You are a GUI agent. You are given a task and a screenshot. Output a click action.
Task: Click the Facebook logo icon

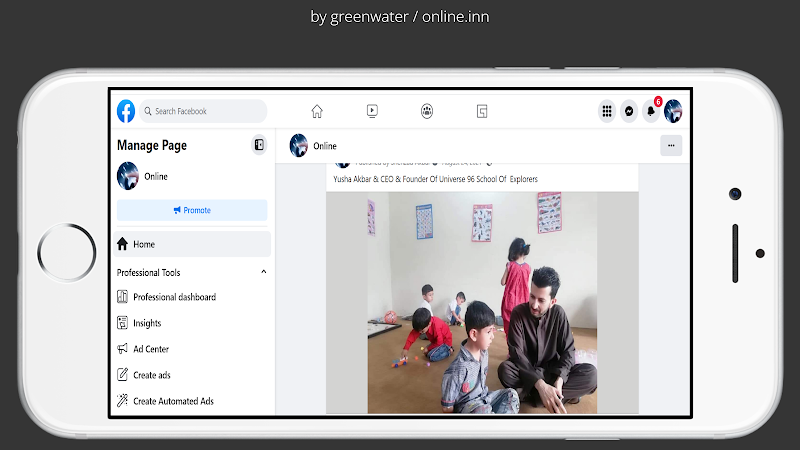point(126,111)
